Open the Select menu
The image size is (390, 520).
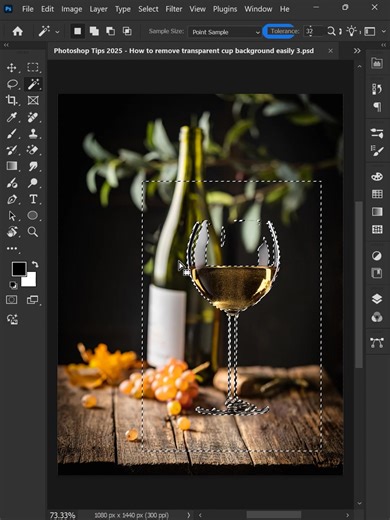pyautogui.click(x=148, y=9)
